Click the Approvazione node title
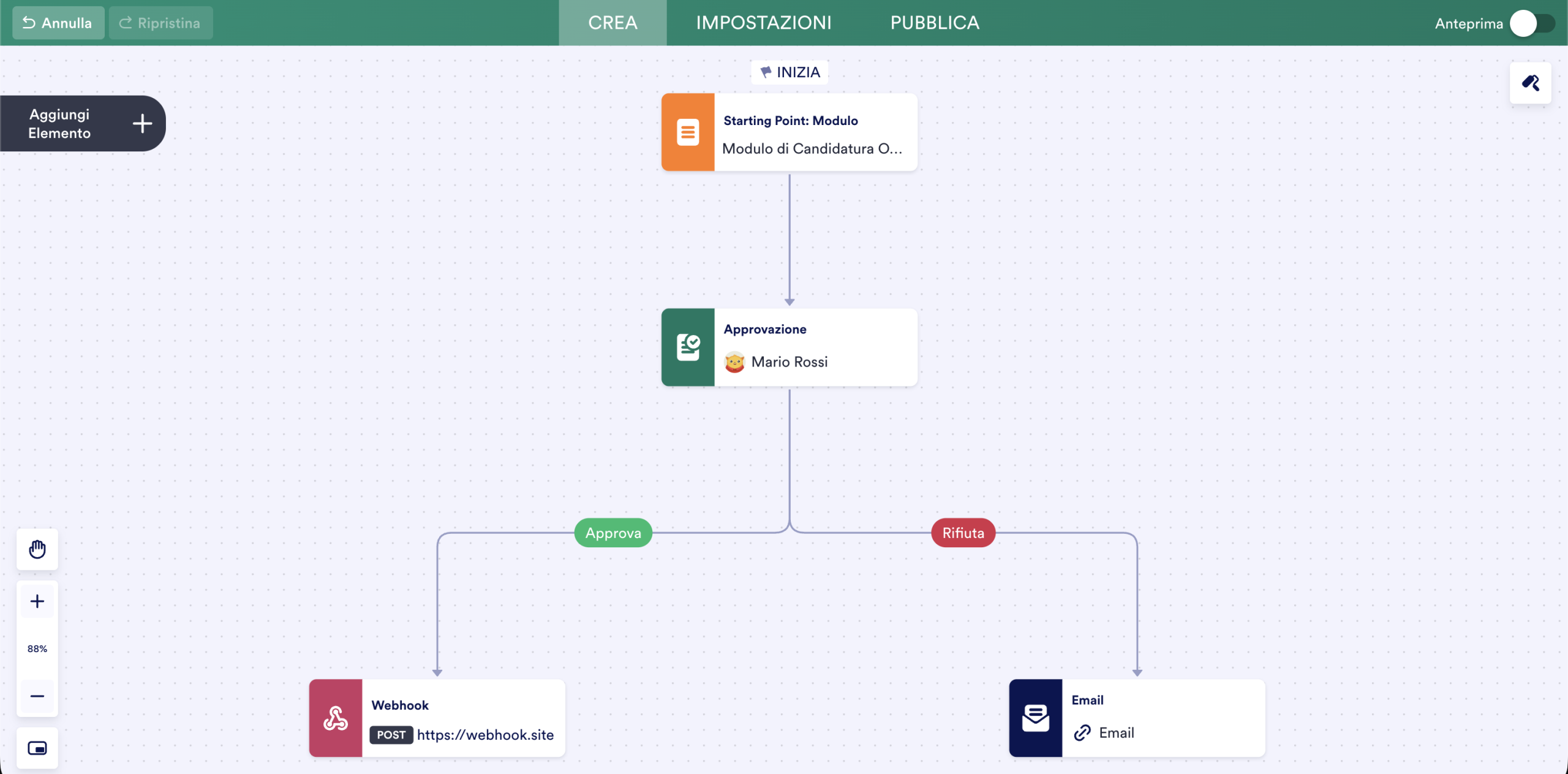 (765, 330)
